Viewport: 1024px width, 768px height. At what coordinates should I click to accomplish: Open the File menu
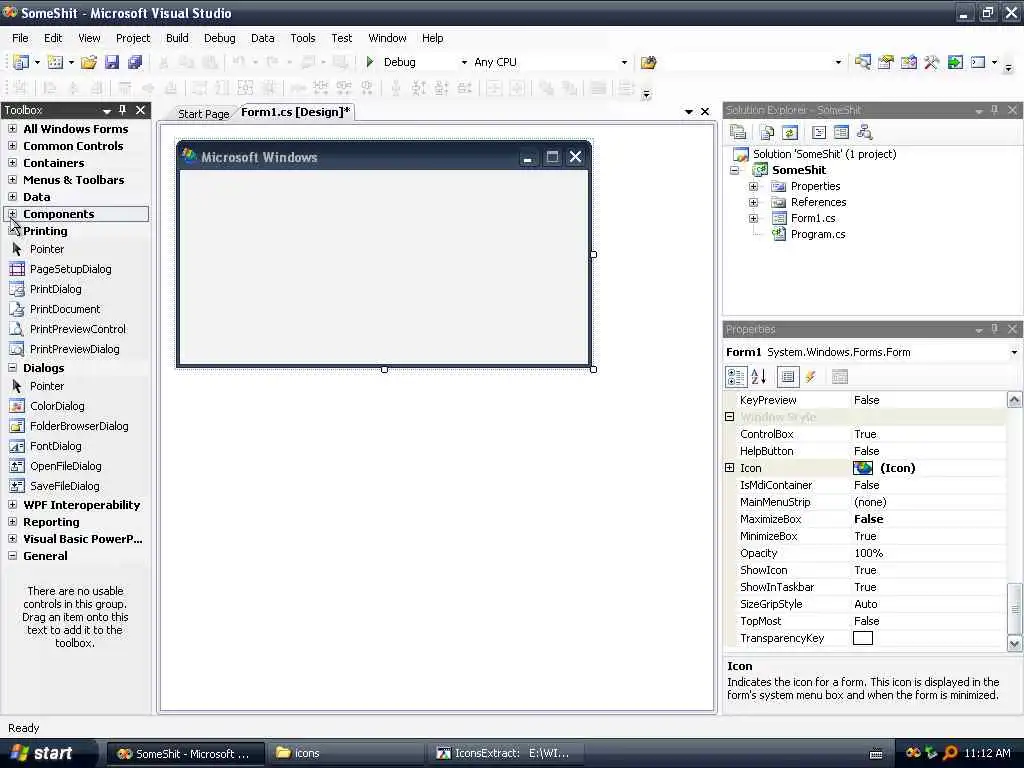pyautogui.click(x=20, y=38)
